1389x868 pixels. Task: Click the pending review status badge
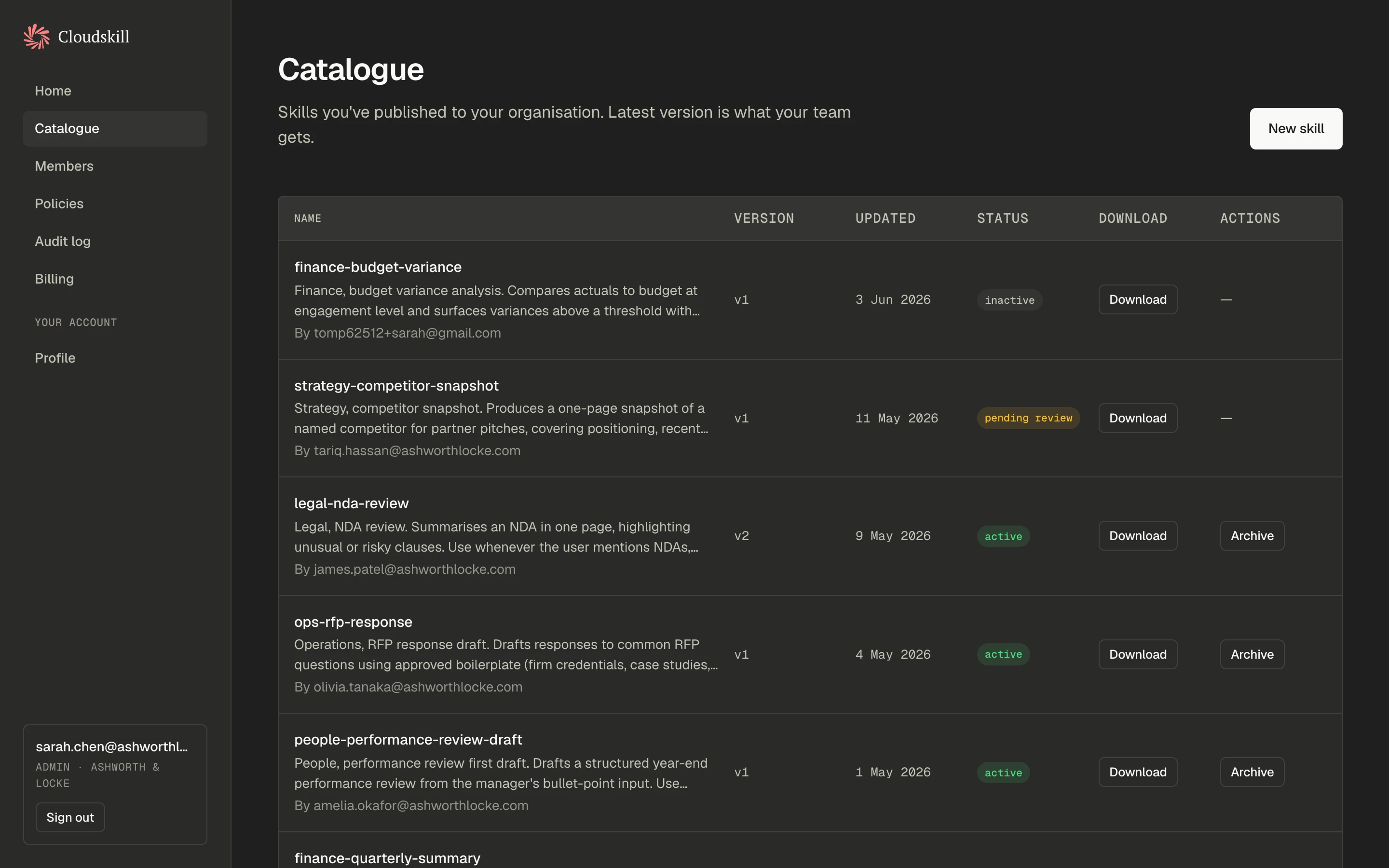tap(1028, 418)
